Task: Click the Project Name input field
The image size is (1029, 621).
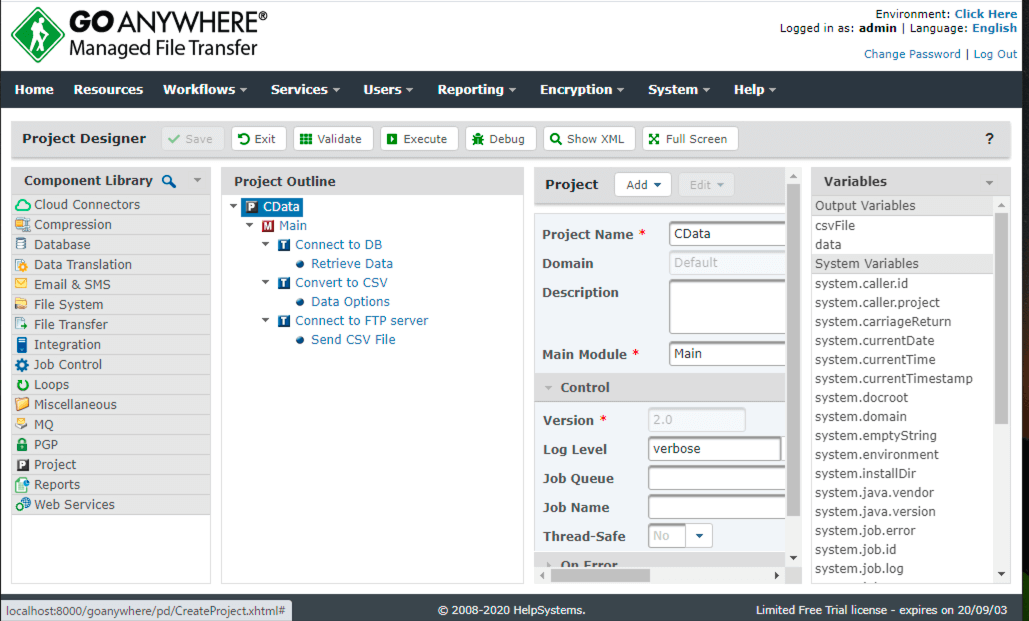Action: pyautogui.click(x=727, y=234)
